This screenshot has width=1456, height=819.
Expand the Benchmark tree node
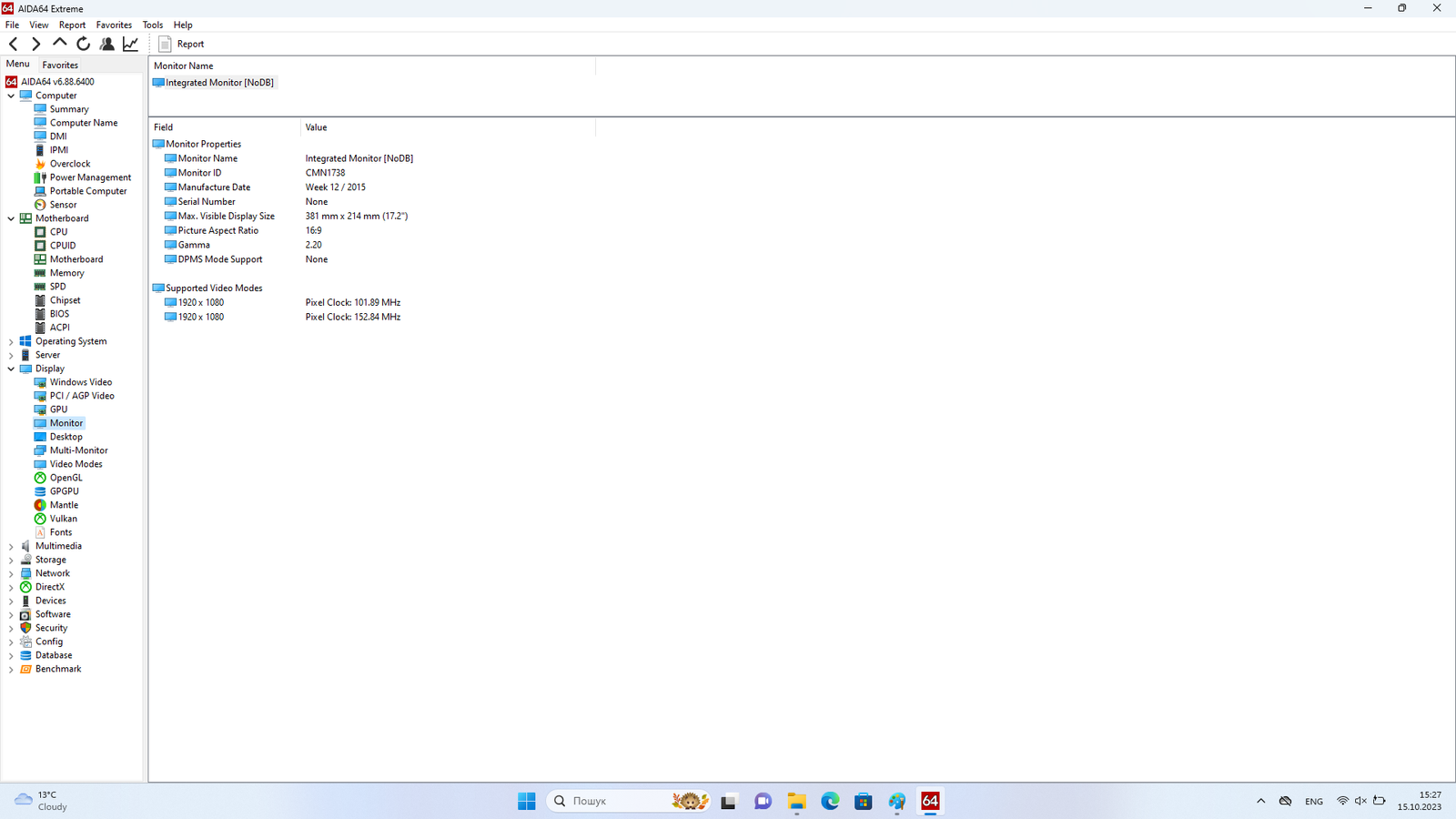click(11, 669)
